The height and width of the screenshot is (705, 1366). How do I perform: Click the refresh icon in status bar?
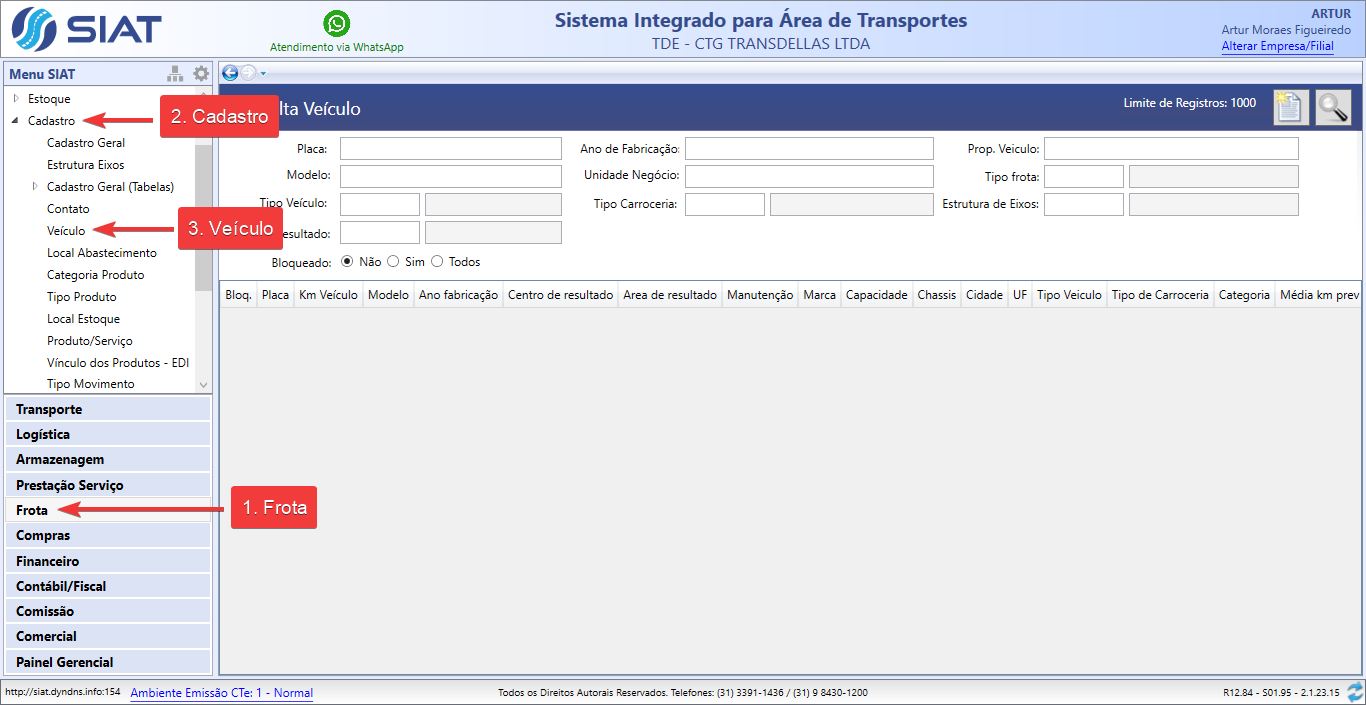coord(1355,692)
